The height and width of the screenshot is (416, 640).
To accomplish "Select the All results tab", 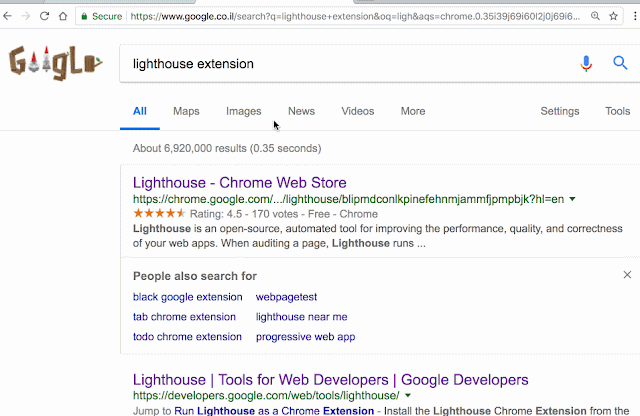I will click(x=140, y=111).
